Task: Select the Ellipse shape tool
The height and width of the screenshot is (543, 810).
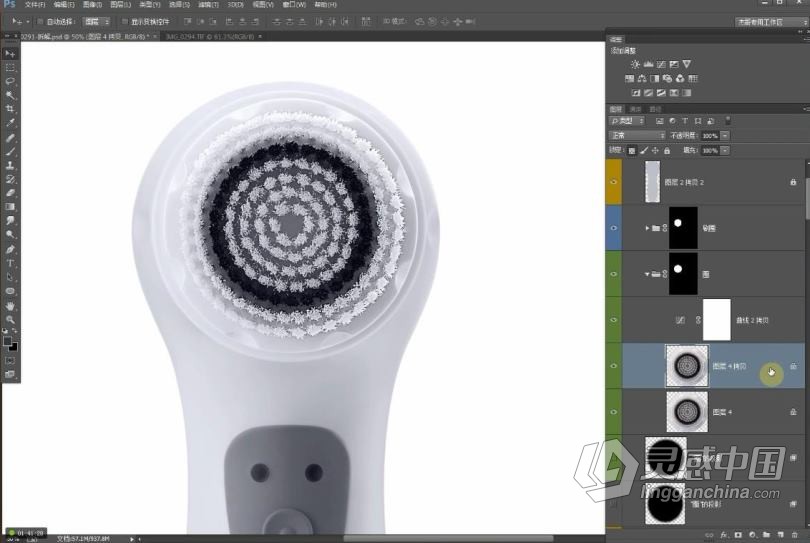Action: [x=10, y=291]
